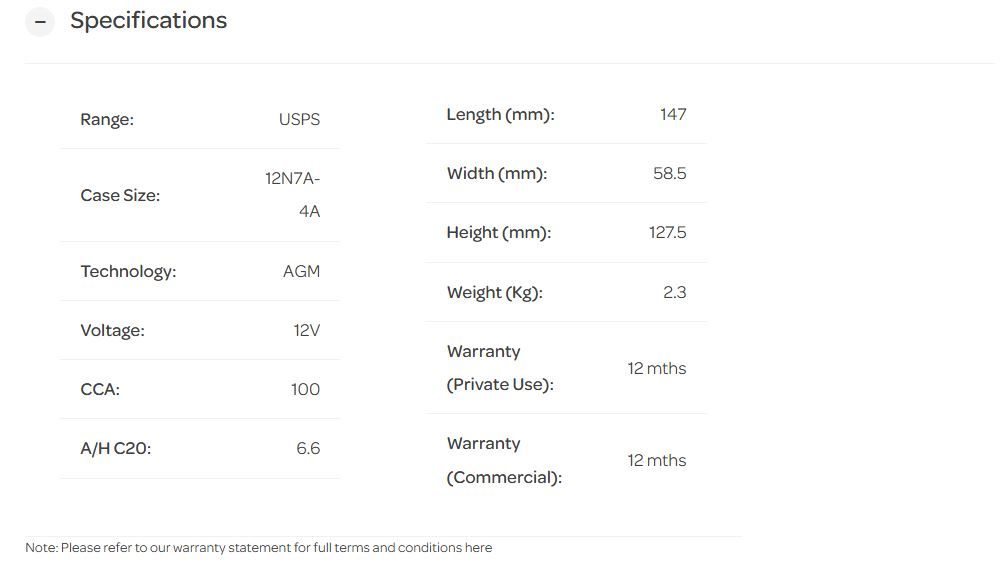Click the 127.5 height value

667,233
